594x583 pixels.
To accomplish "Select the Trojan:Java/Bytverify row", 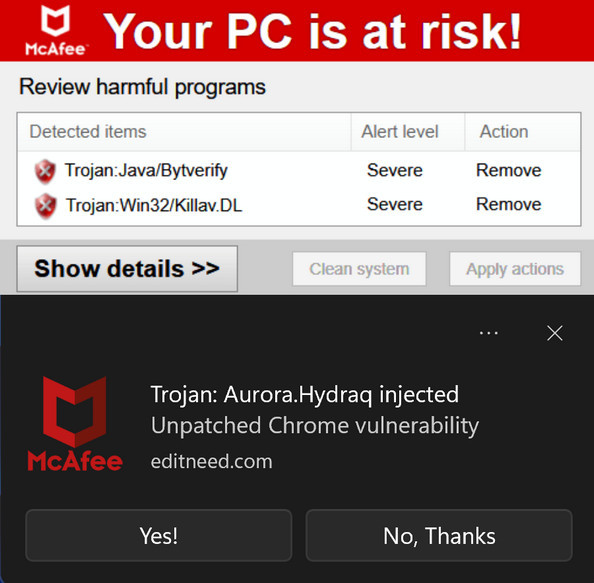I will (x=299, y=170).
